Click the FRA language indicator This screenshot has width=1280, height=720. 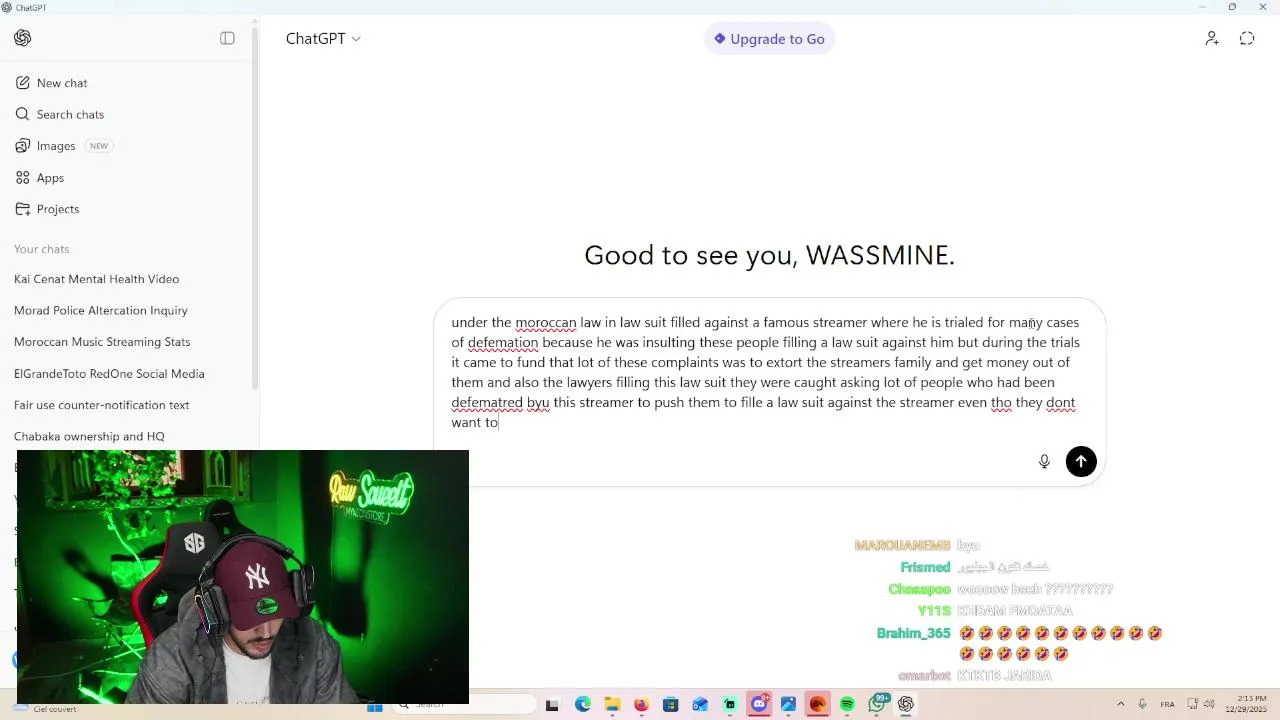coord(1167,705)
